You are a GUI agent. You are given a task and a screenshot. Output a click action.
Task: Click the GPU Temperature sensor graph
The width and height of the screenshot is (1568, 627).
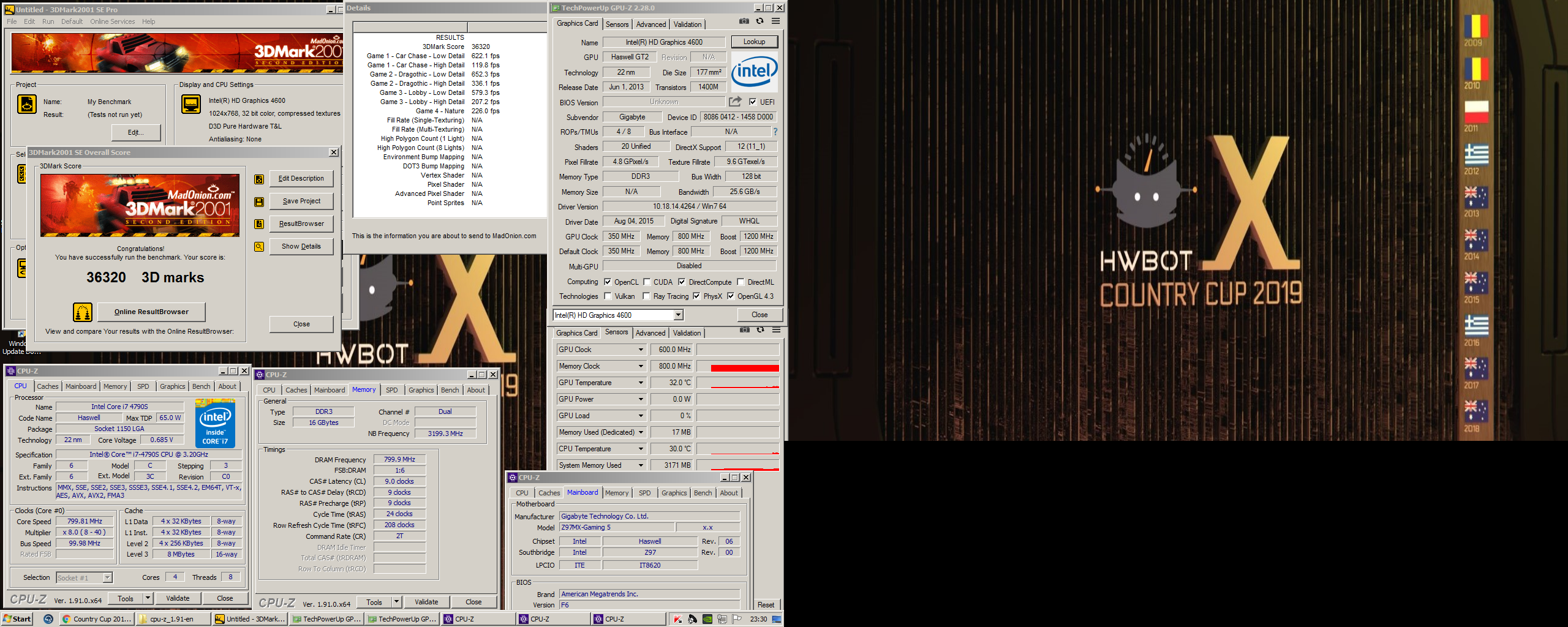[x=737, y=383]
